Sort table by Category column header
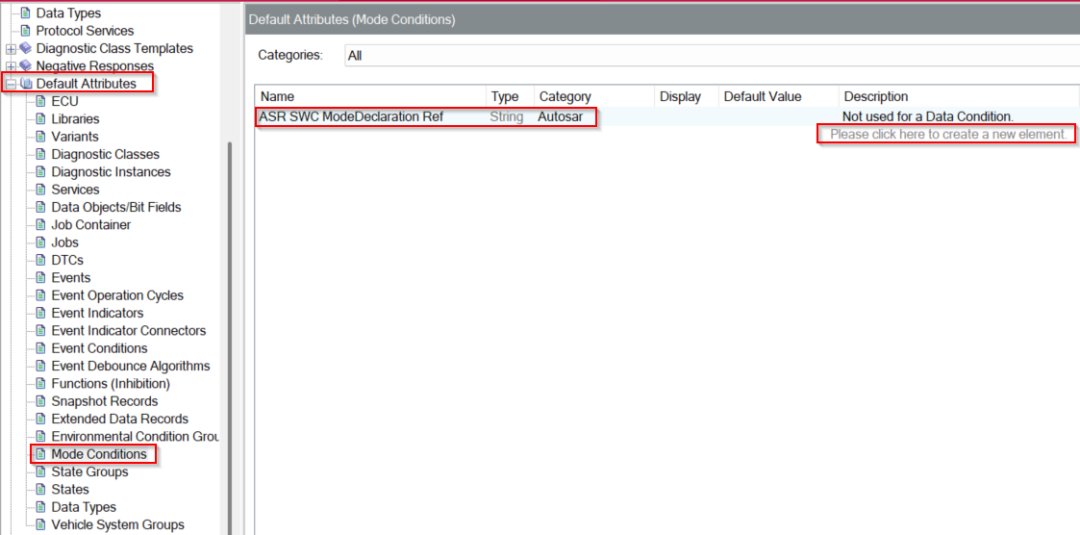 [594, 96]
